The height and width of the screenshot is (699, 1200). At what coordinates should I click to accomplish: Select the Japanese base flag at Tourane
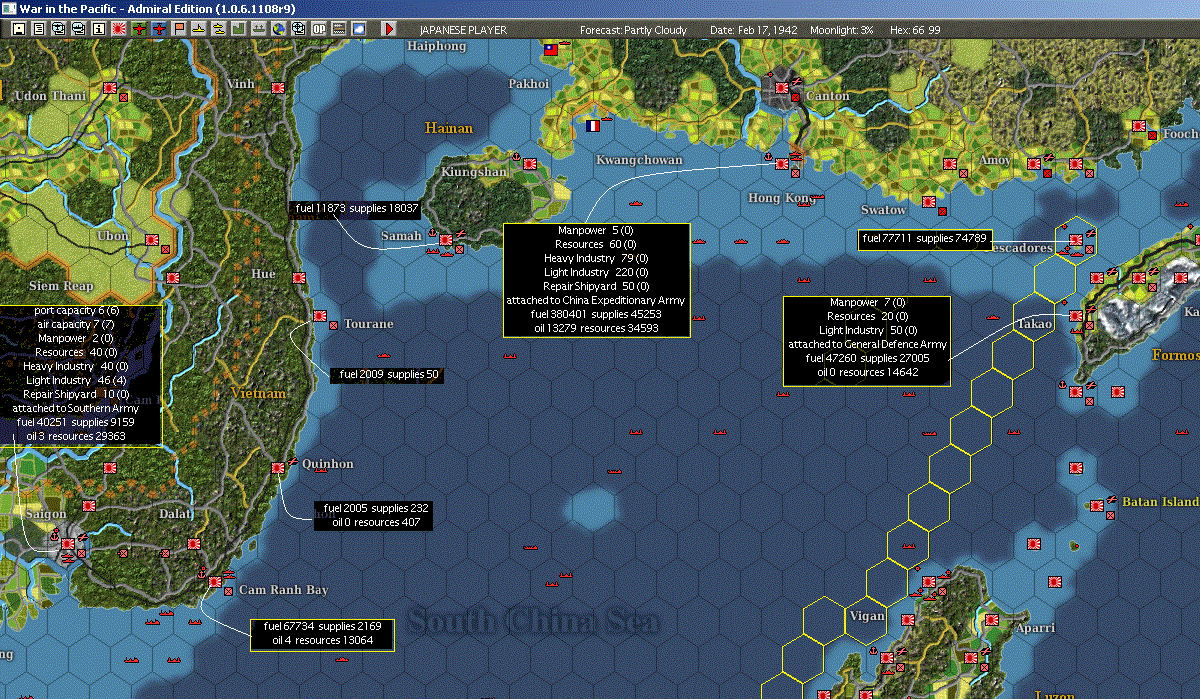coord(321,316)
